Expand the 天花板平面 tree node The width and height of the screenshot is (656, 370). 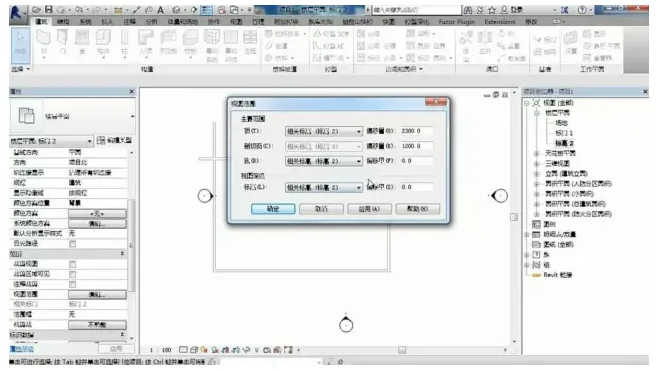point(537,154)
